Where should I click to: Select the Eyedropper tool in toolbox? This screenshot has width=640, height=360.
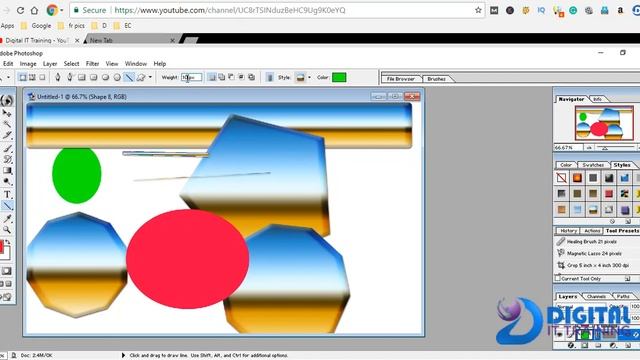(7, 219)
